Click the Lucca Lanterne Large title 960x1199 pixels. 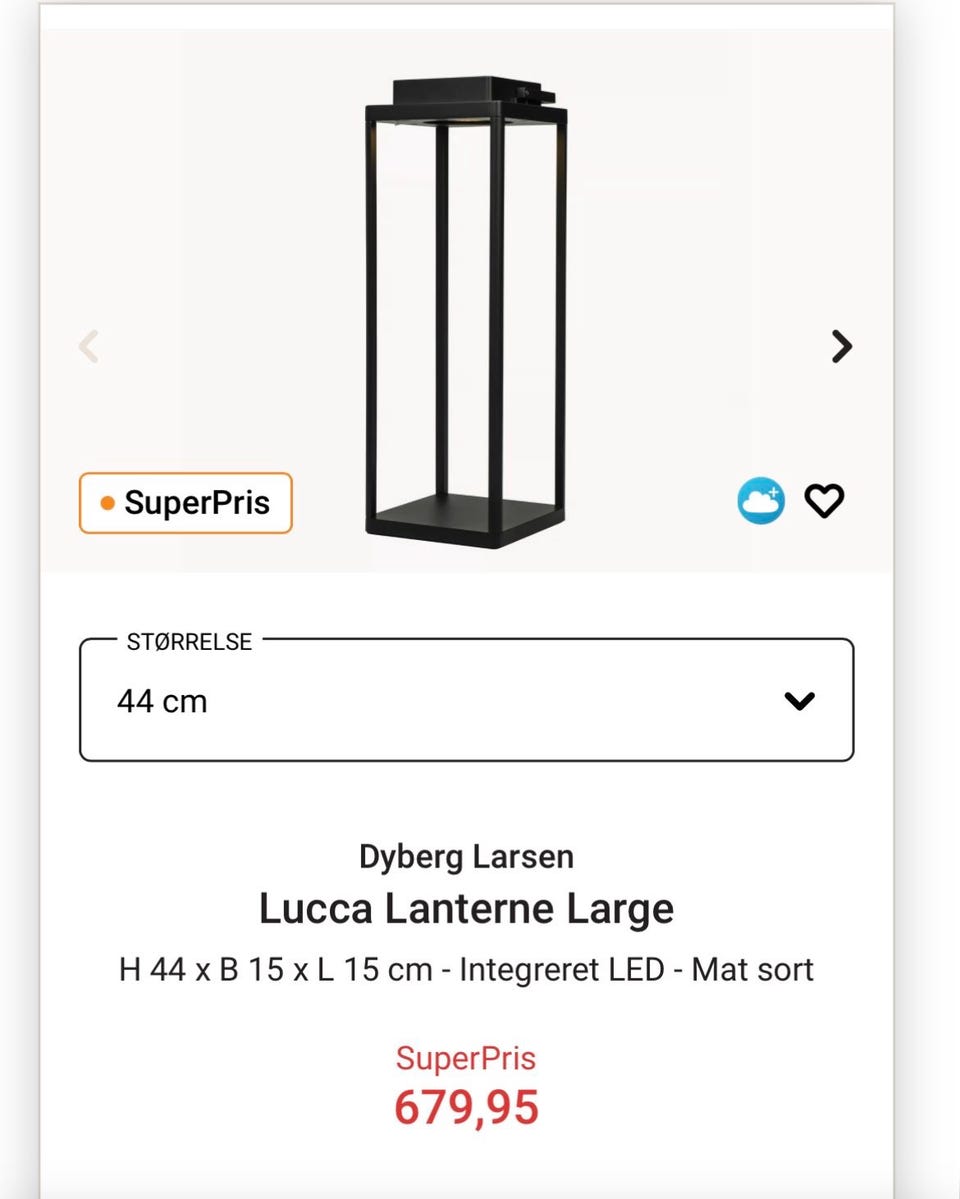click(x=466, y=909)
